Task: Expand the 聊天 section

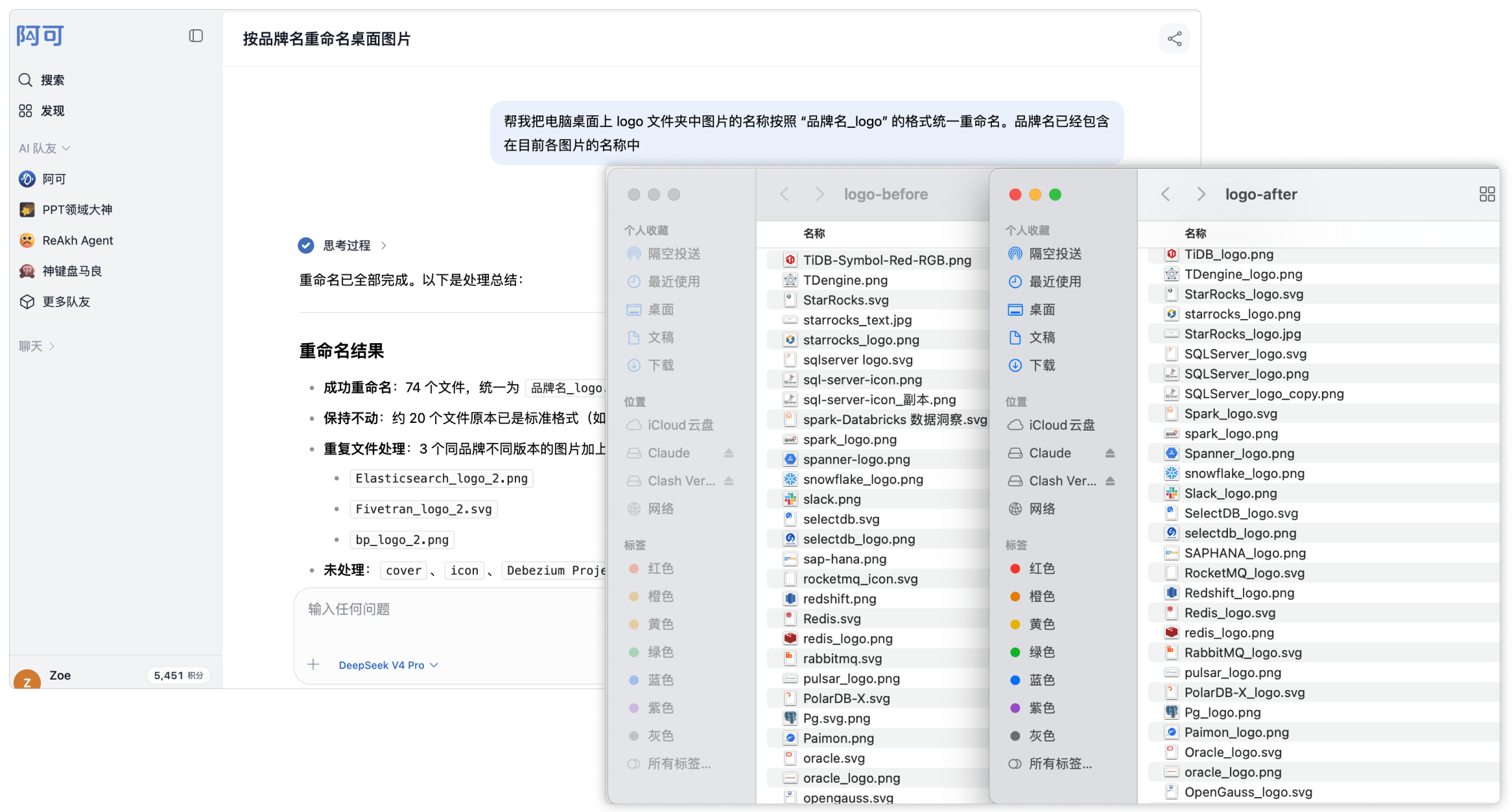Action: 36,346
